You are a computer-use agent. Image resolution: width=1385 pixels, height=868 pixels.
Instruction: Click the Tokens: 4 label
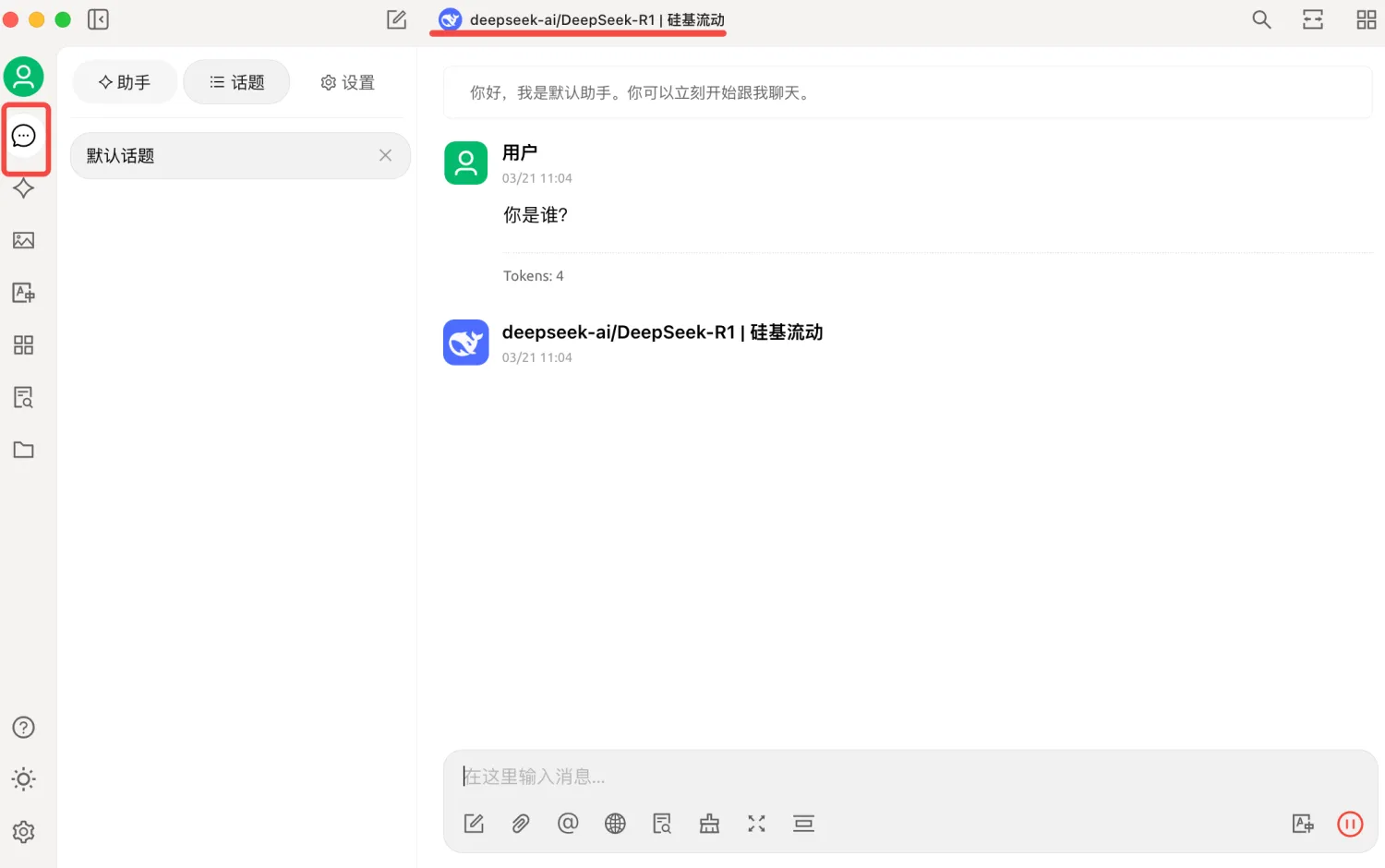coord(534,276)
